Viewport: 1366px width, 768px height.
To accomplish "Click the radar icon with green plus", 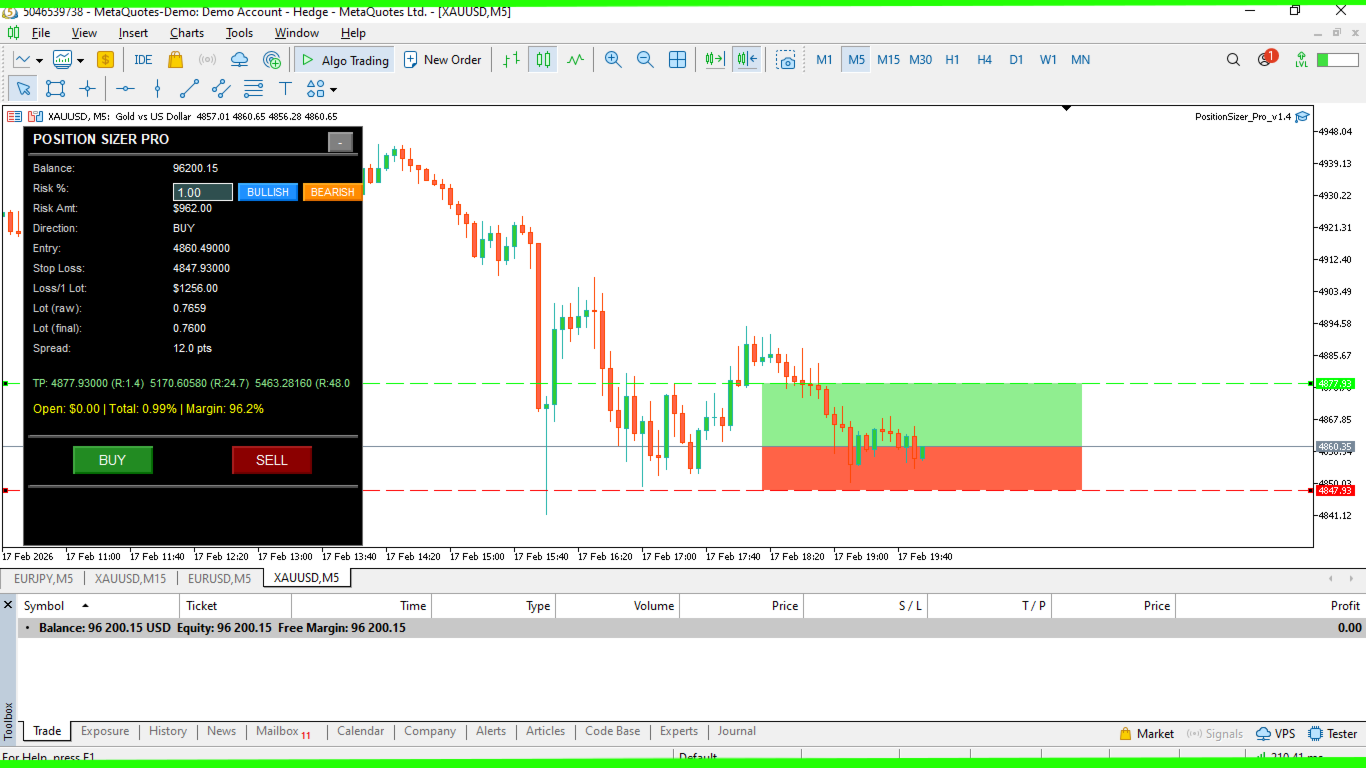I will [x=271, y=60].
